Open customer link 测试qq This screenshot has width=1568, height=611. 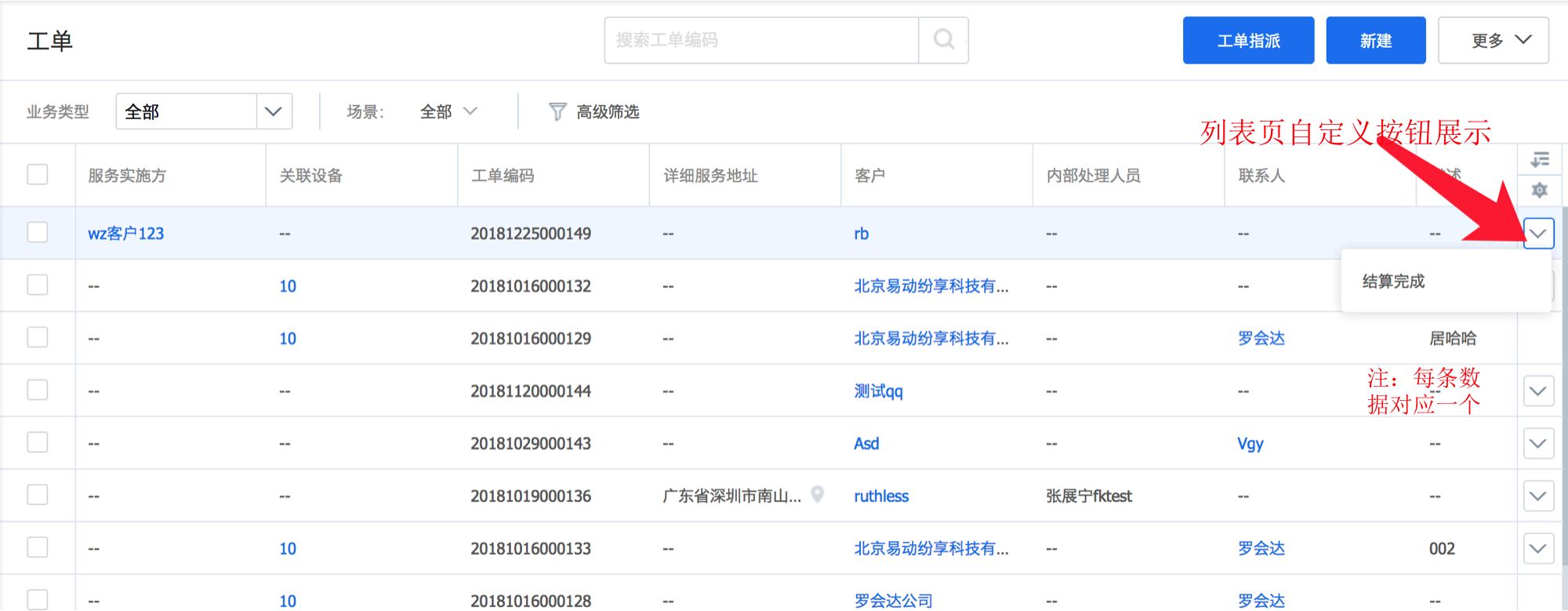click(878, 391)
